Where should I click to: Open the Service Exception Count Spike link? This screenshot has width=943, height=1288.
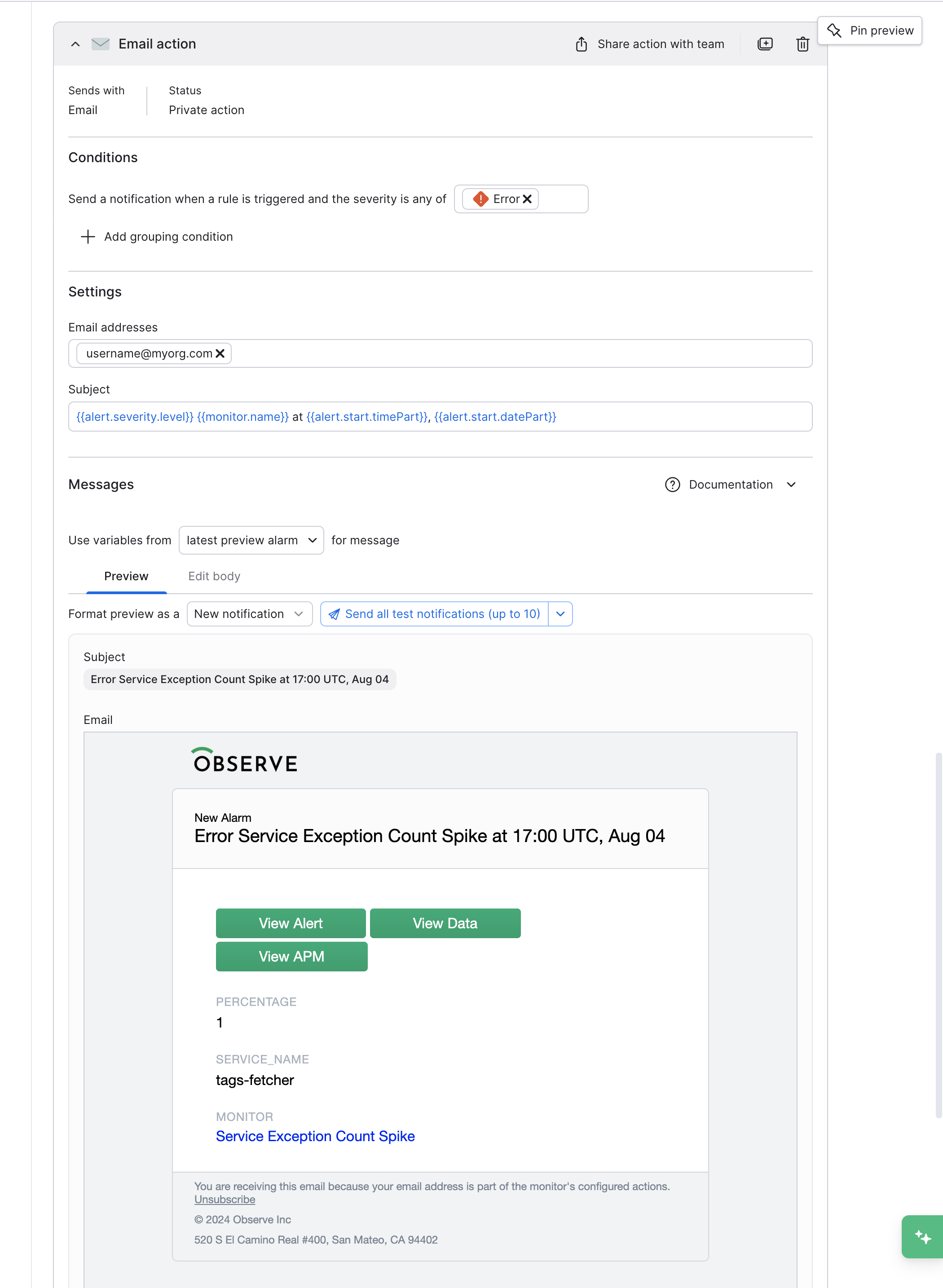(315, 1136)
